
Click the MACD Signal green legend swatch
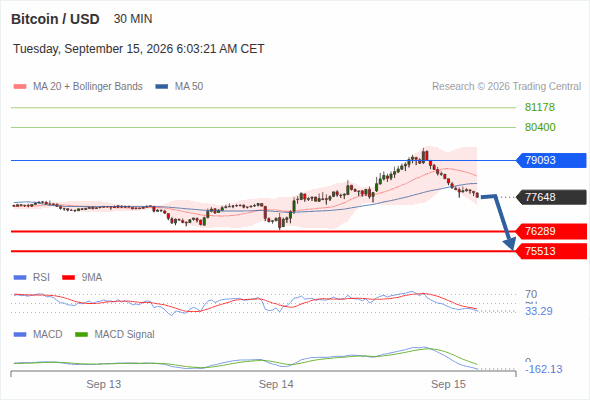click(81, 335)
